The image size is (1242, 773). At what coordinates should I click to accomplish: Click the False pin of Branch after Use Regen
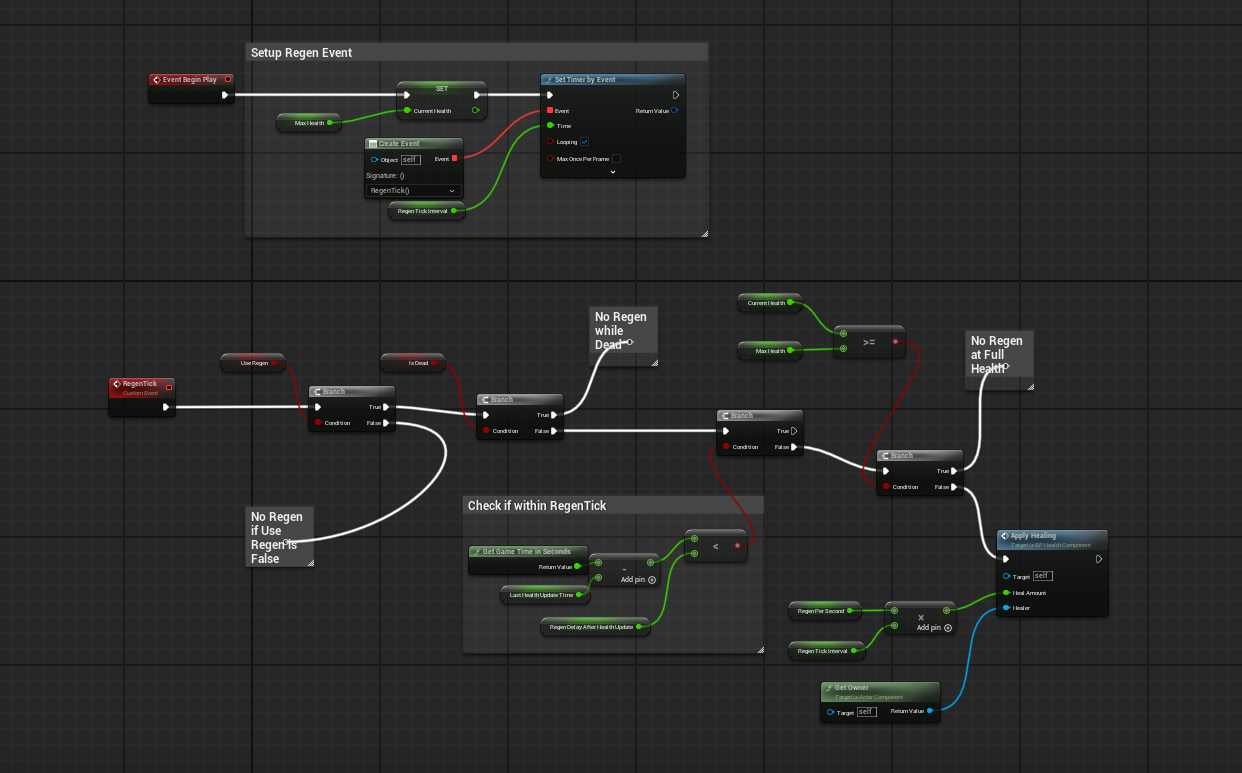click(388, 423)
